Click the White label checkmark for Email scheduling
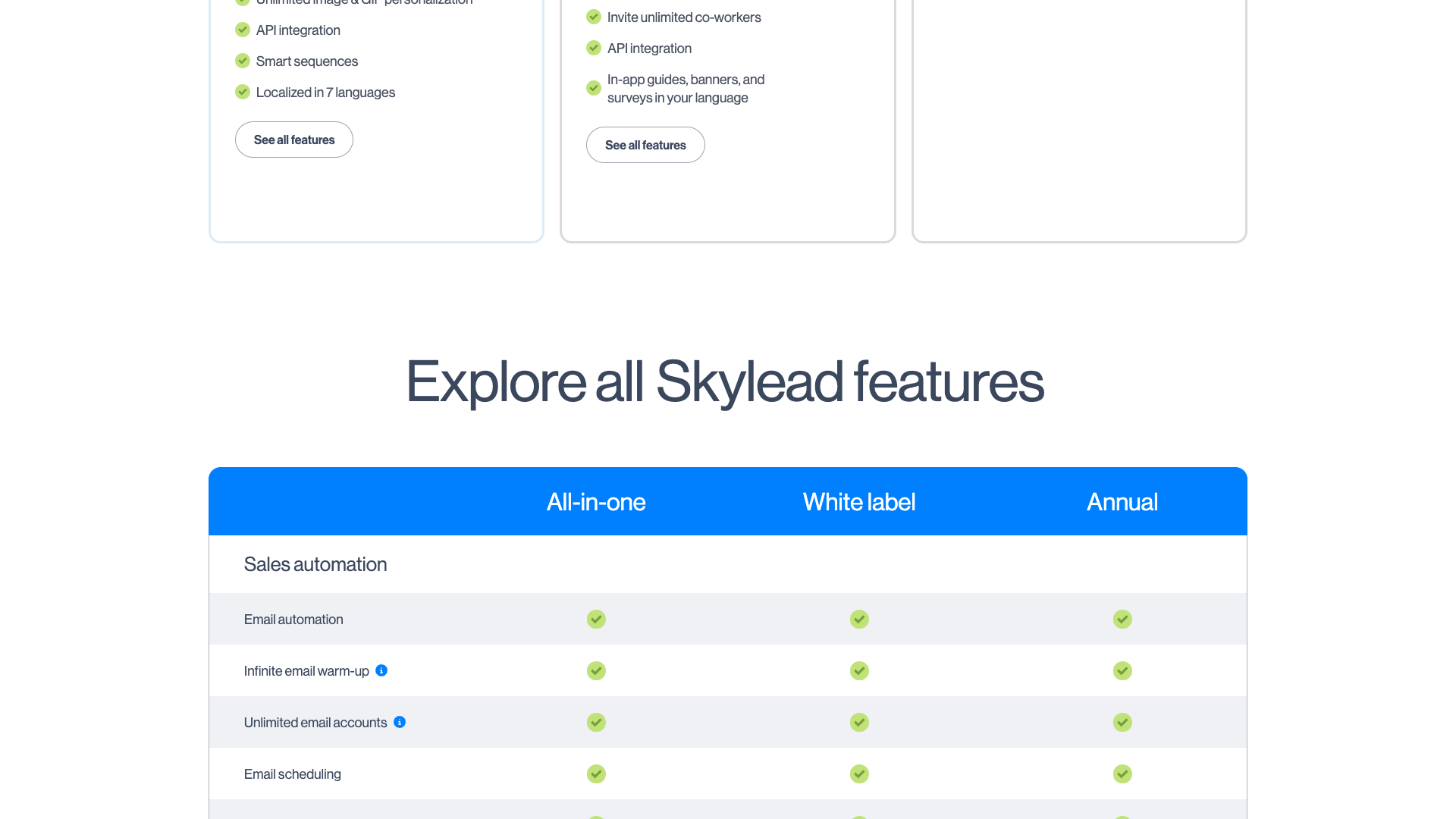 (x=858, y=774)
